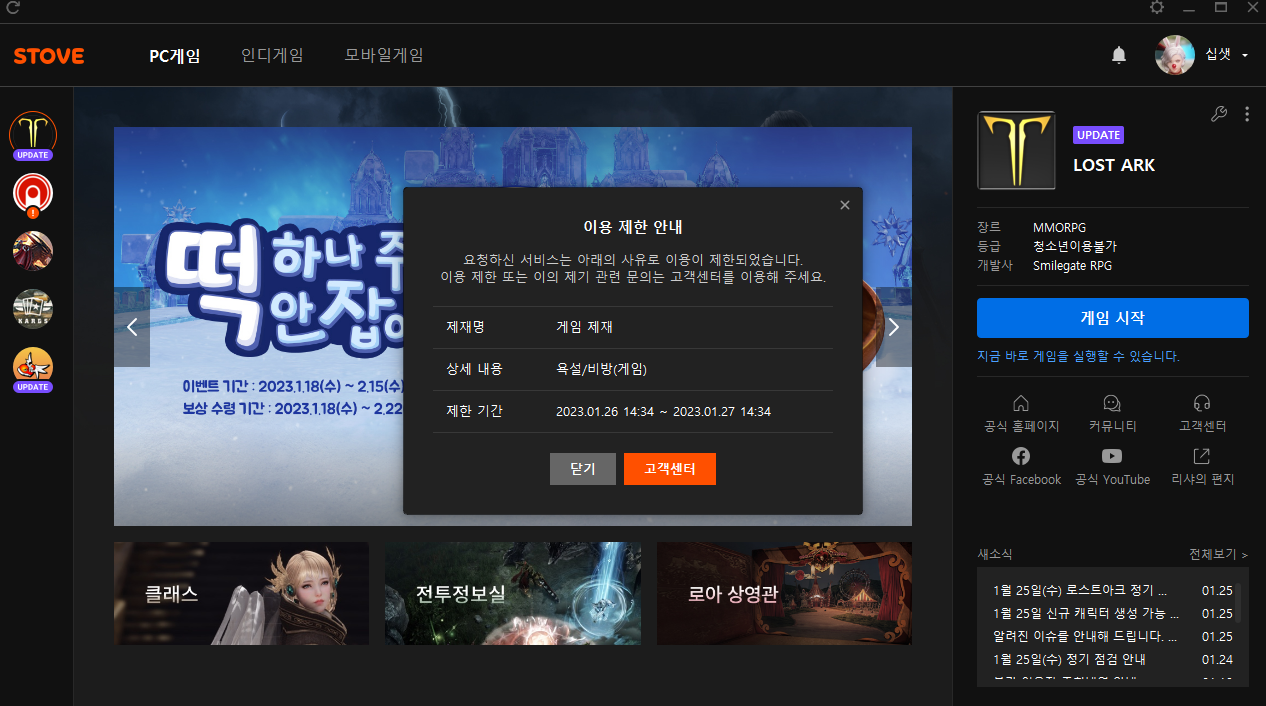Switch to the 모바일게임 tab
The height and width of the screenshot is (706, 1266).
tap(384, 55)
